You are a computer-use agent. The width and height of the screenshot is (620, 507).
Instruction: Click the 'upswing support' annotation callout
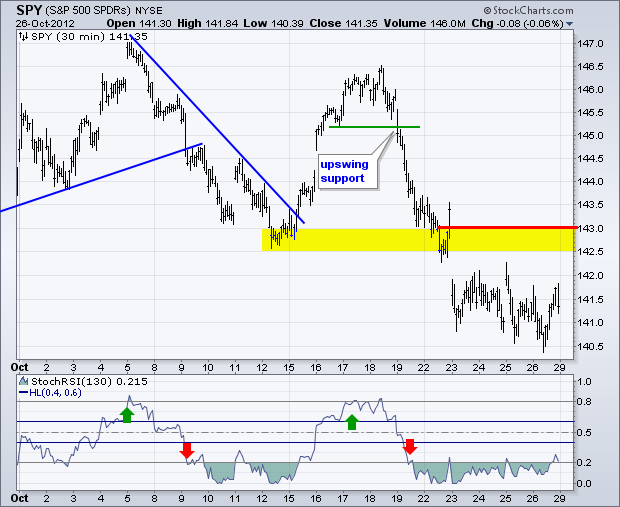click(348, 171)
